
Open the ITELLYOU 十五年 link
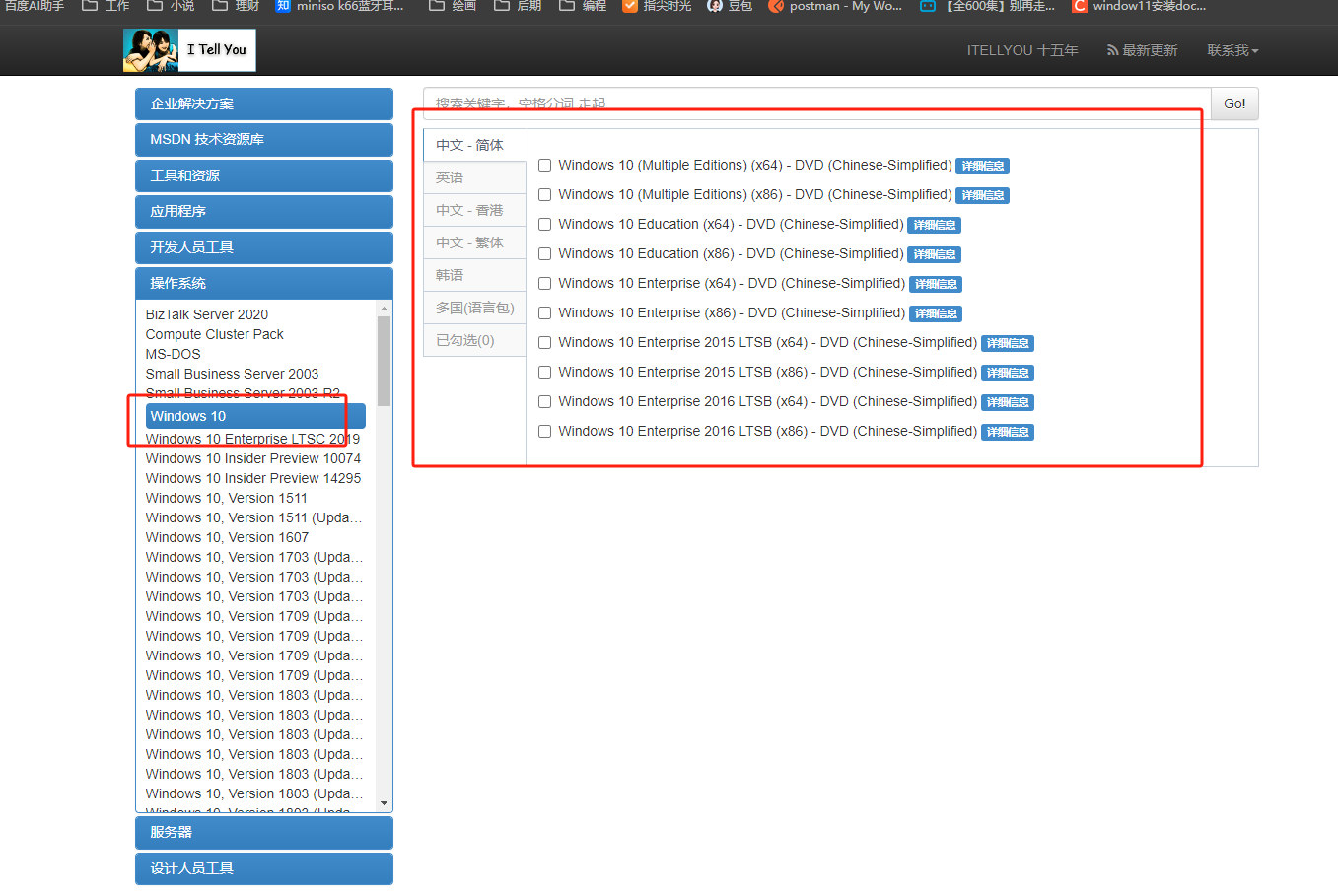pyautogui.click(x=1022, y=50)
